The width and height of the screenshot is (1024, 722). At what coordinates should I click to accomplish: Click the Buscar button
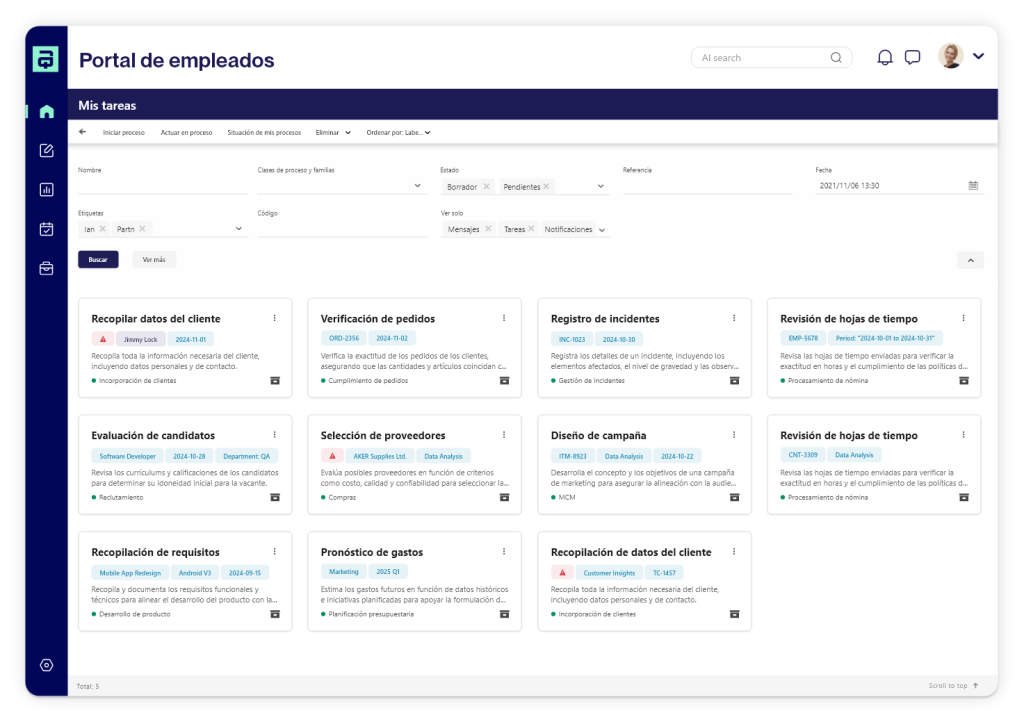coord(97,259)
